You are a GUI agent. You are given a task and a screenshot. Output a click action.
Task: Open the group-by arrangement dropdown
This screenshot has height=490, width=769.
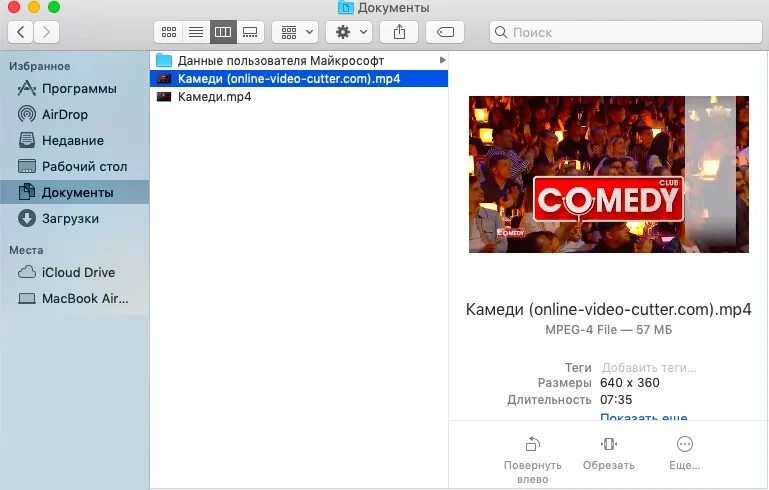(295, 32)
